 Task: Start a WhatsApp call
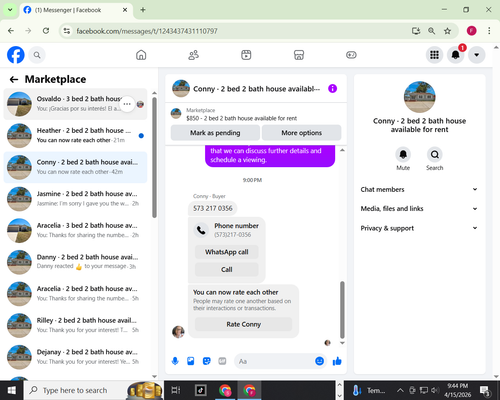227,252
